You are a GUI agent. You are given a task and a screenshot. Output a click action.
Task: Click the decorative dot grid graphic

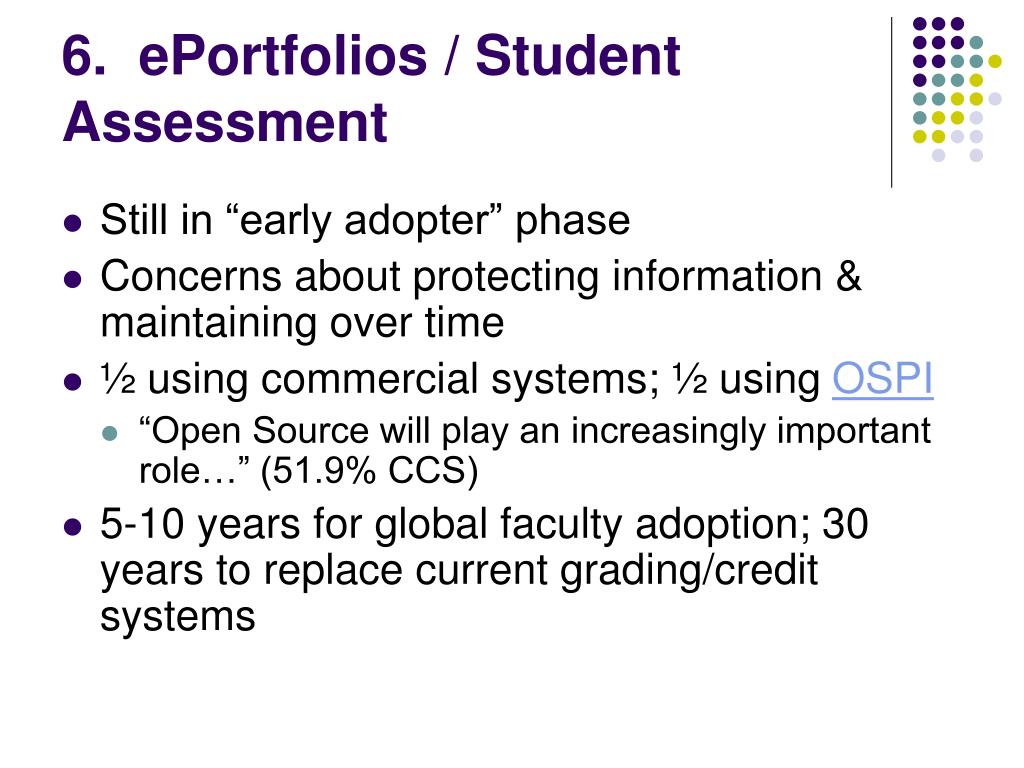click(957, 89)
